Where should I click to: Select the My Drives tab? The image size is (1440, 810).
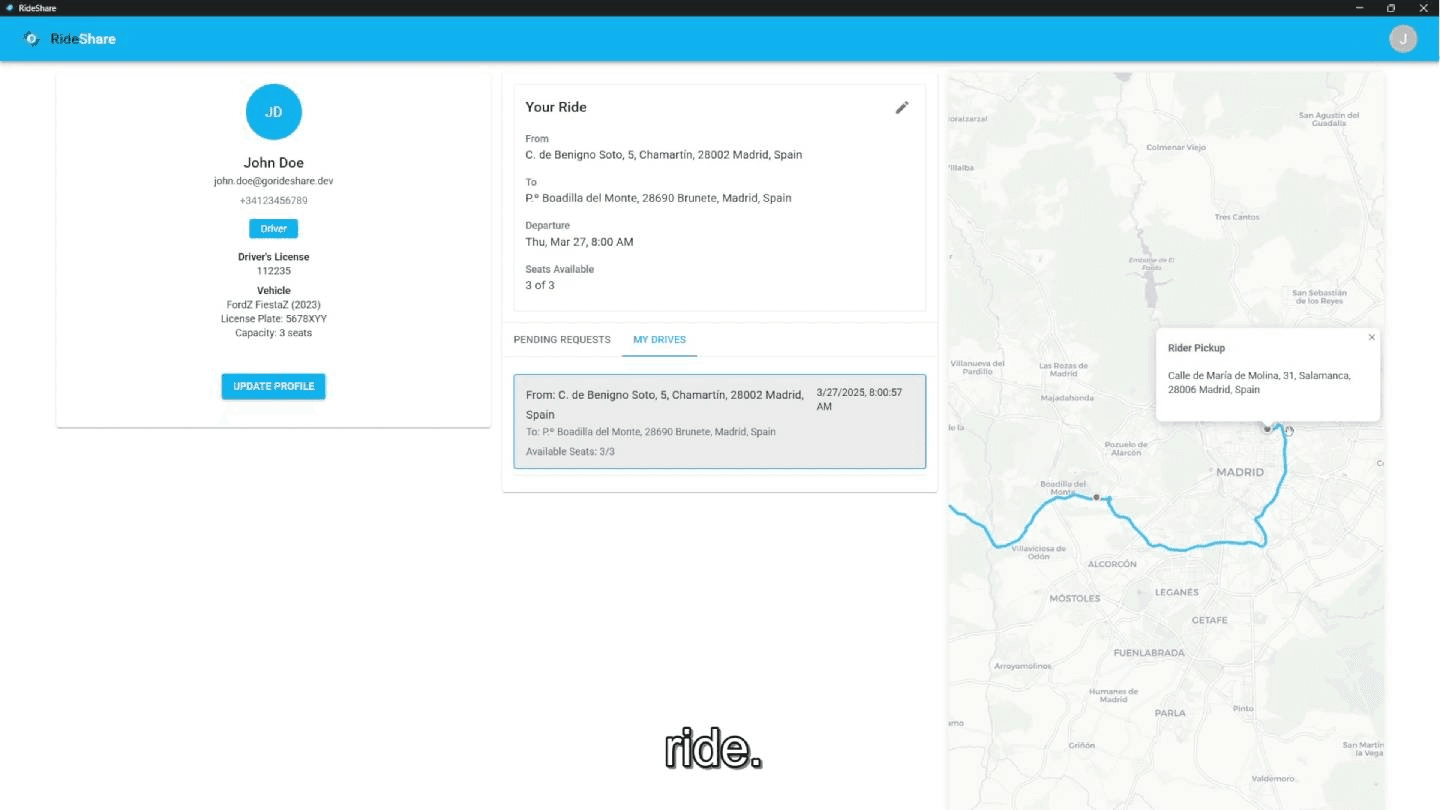pyautogui.click(x=659, y=340)
